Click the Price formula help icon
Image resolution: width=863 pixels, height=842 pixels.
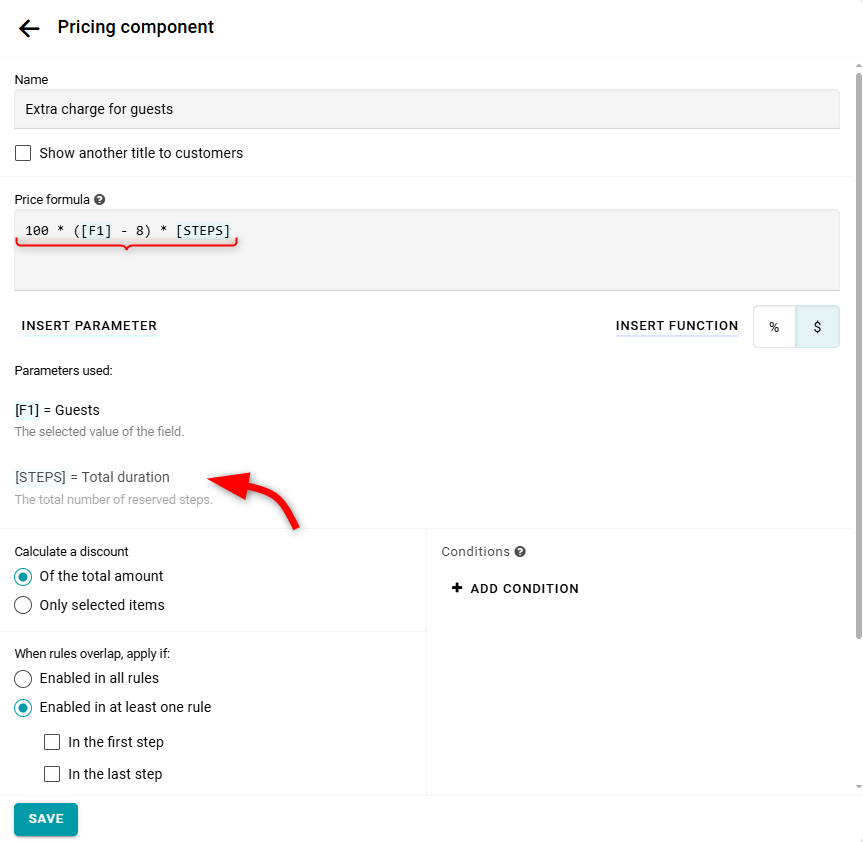pyautogui.click(x=100, y=200)
